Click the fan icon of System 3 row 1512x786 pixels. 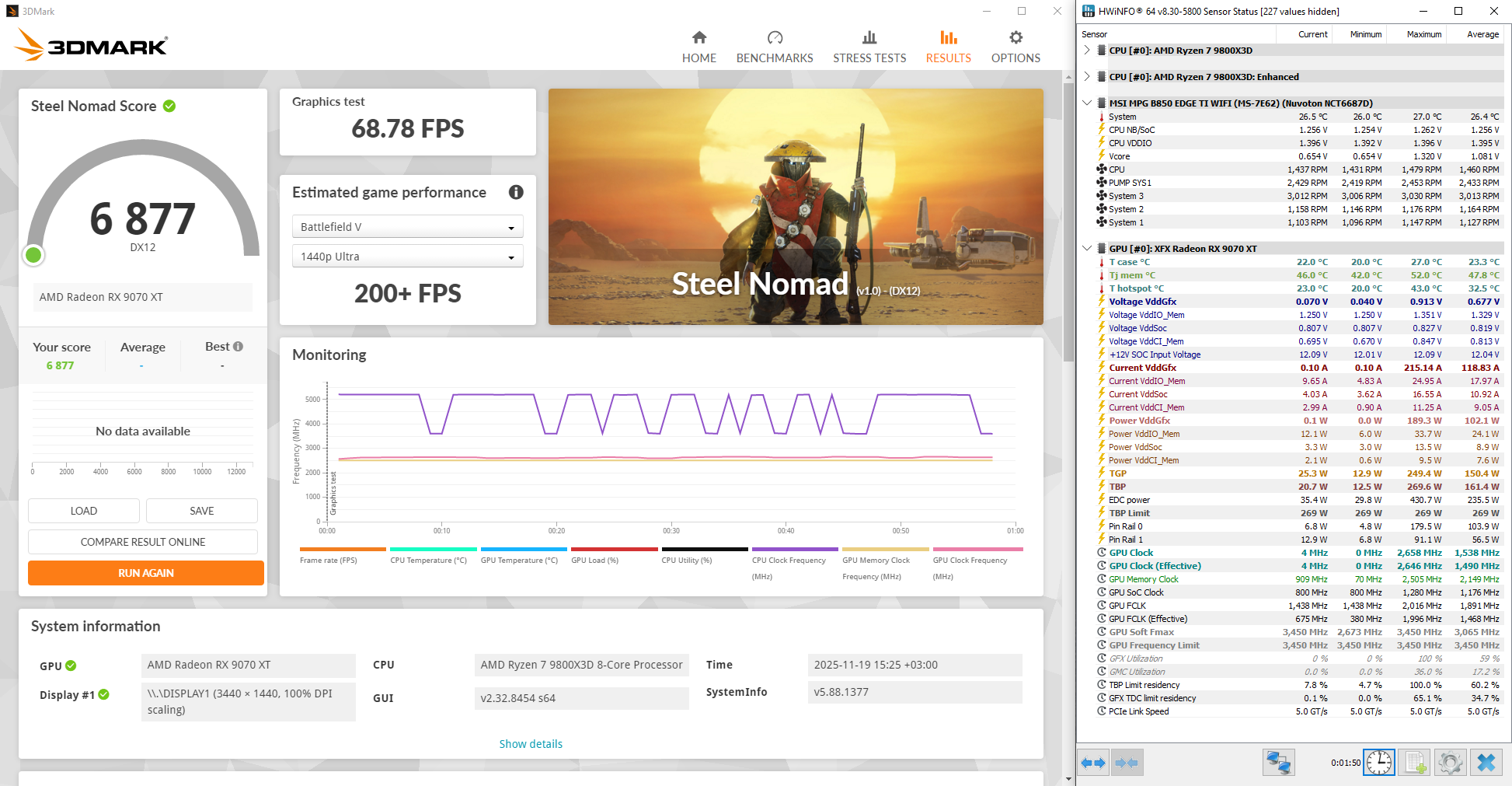[1102, 196]
